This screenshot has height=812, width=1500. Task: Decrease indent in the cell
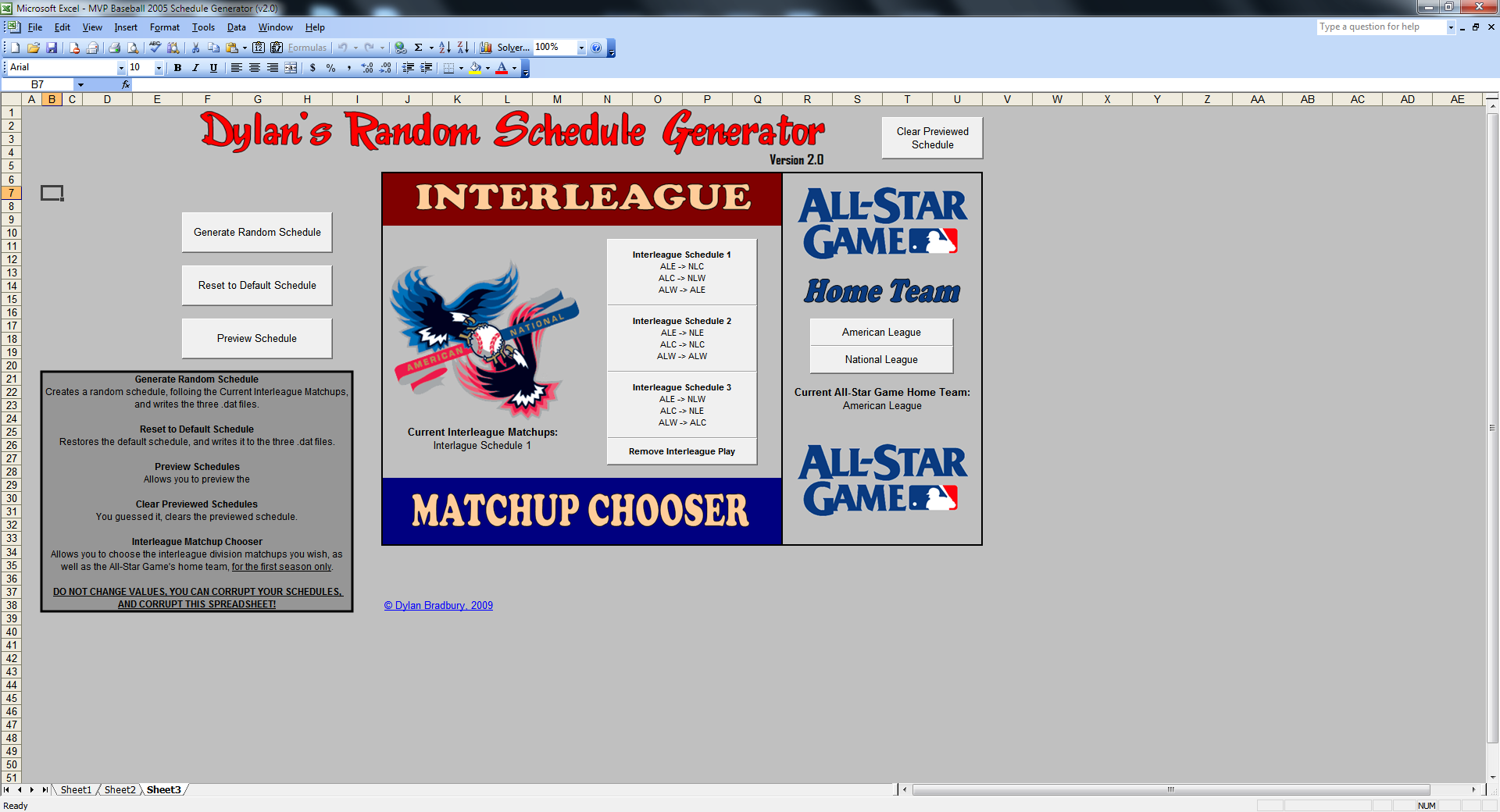tap(408, 68)
